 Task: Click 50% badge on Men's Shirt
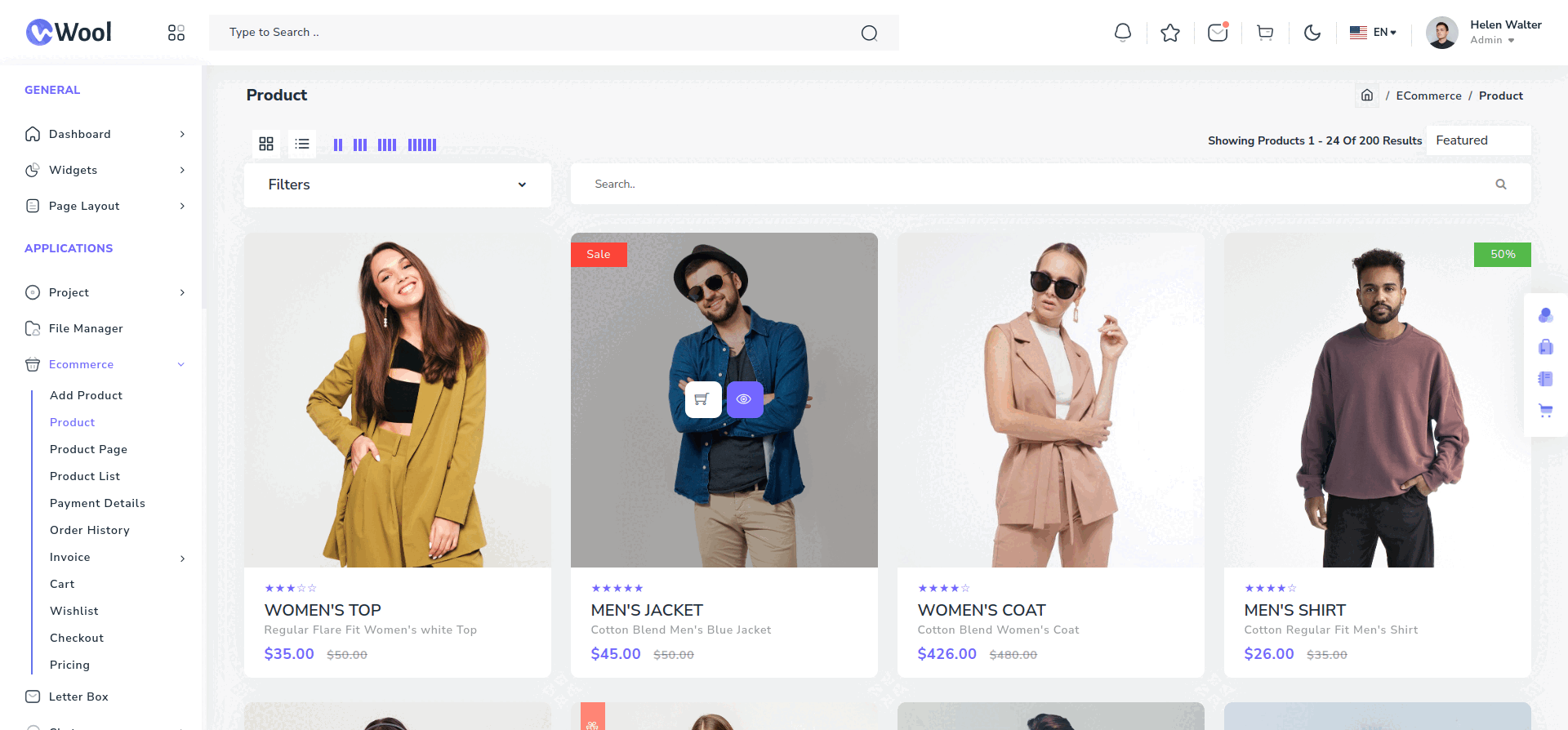[1503, 254]
